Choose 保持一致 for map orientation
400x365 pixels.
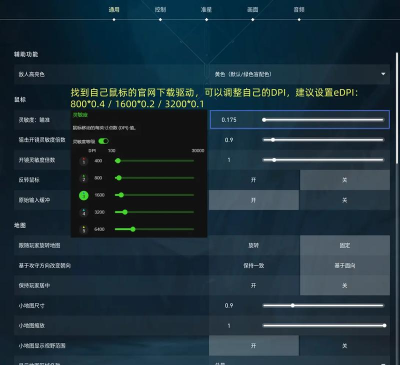pyautogui.click(x=254, y=266)
